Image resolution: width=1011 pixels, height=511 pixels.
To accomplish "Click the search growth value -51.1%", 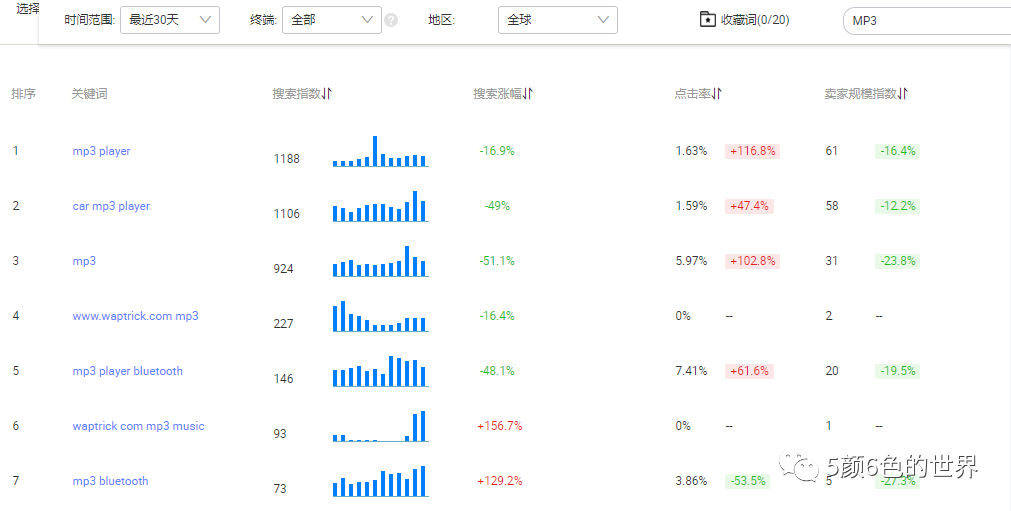I will pos(497,261).
